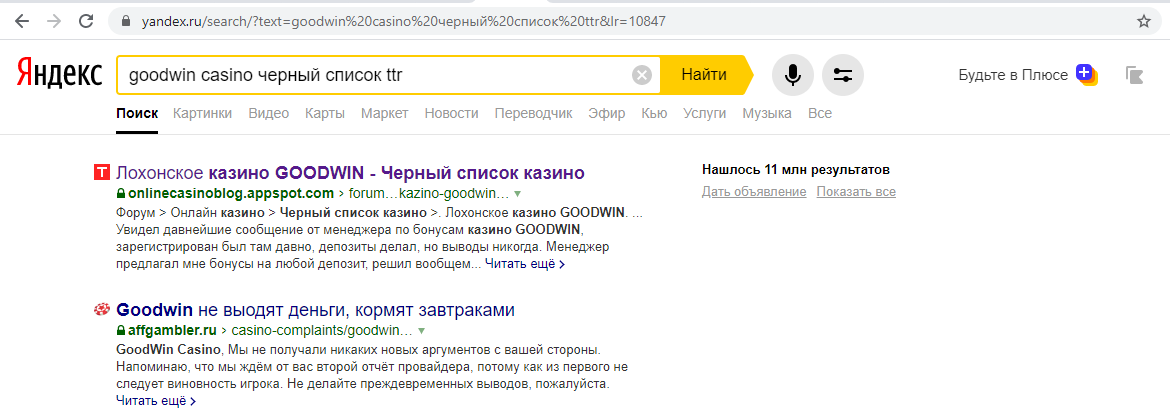The image size is (1170, 419).
Task: Open the Переводчик tab
Action: pos(534,113)
